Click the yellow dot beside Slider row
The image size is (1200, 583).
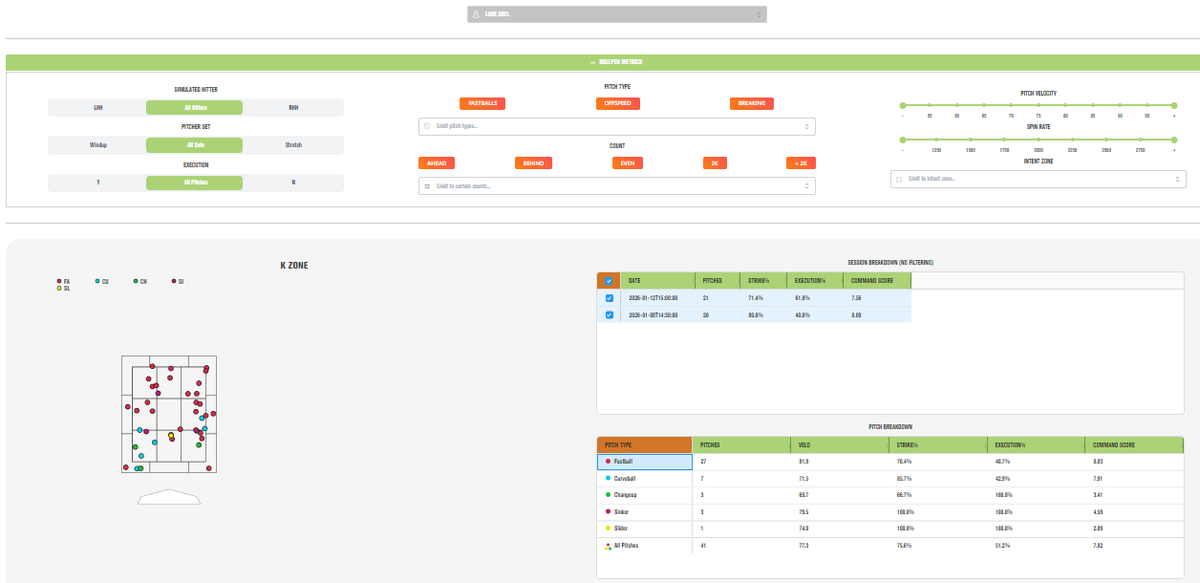(x=608, y=528)
